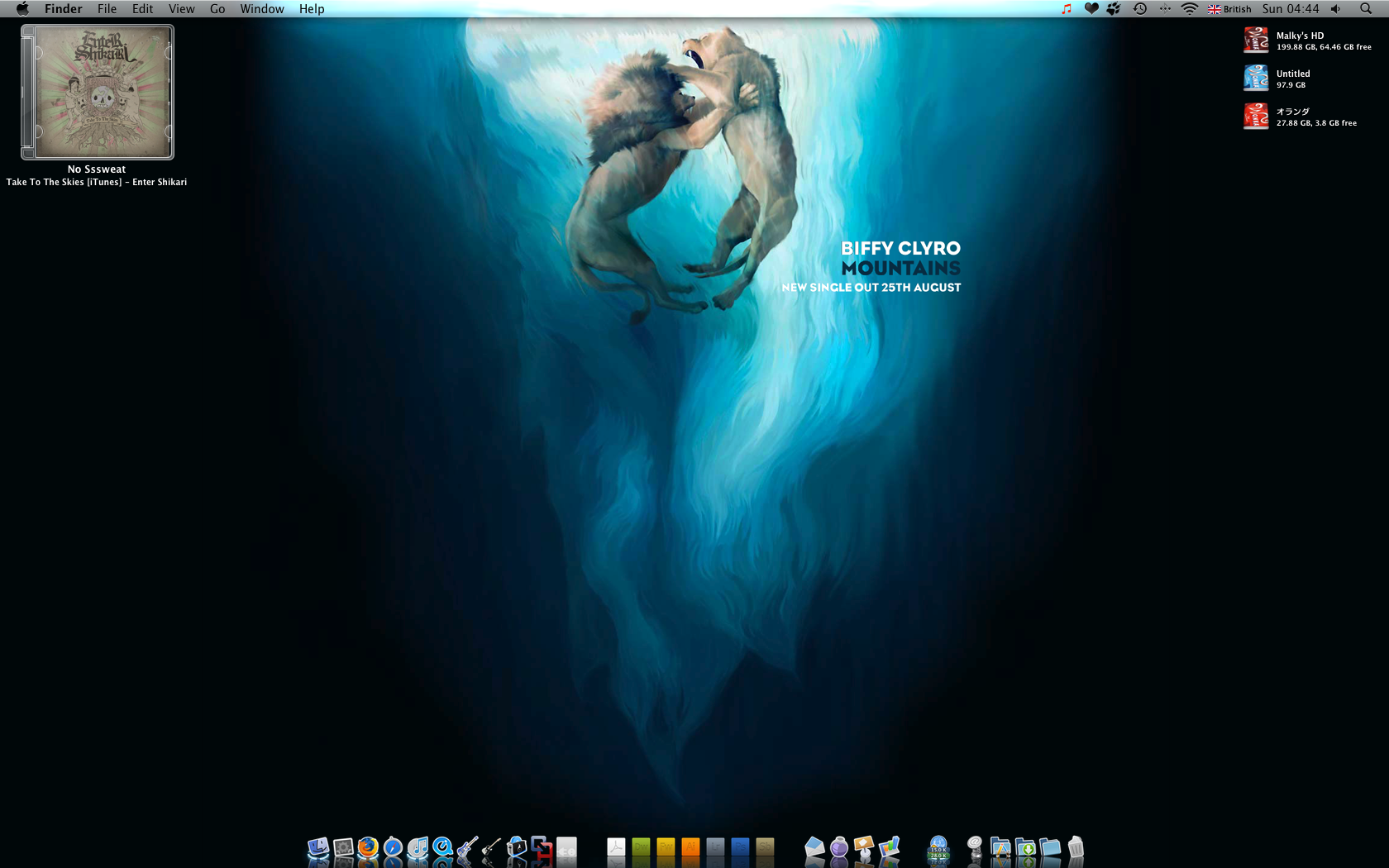Viewport: 1389px width, 868px height.
Task: Select the オランダ drive icon
Action: [1256, 116]
